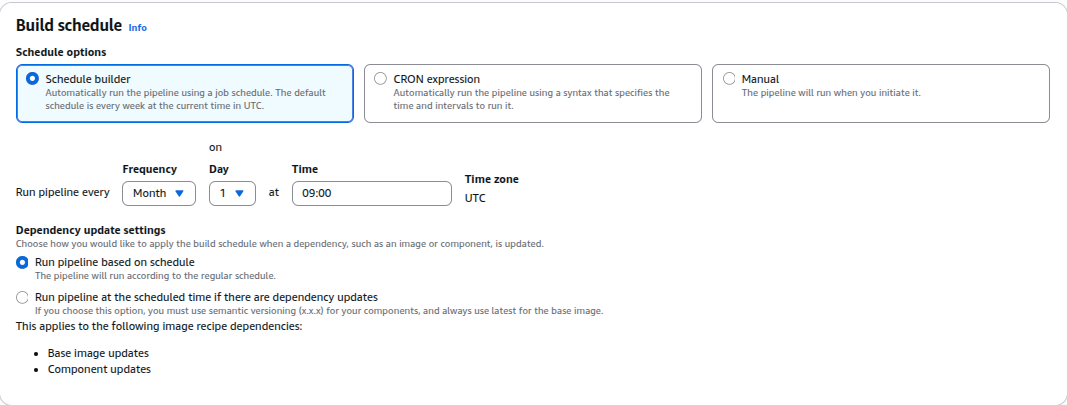Expand the Day selector showing 1
Screen dimensions: 1067x405
(231, 193)
